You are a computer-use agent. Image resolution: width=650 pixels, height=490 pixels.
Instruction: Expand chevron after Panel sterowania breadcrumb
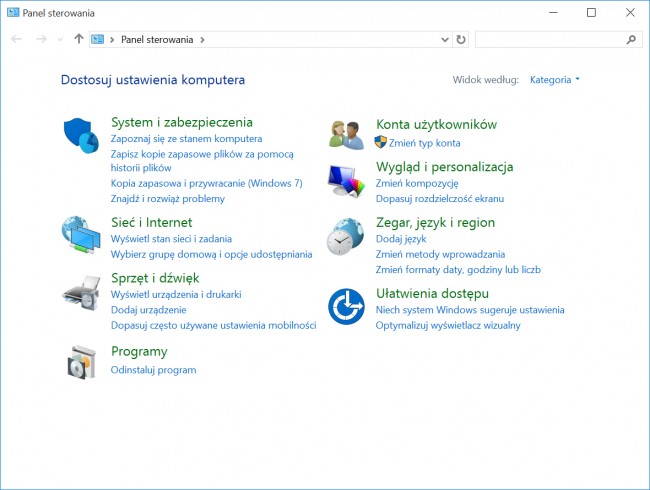(x=202, y=40)
